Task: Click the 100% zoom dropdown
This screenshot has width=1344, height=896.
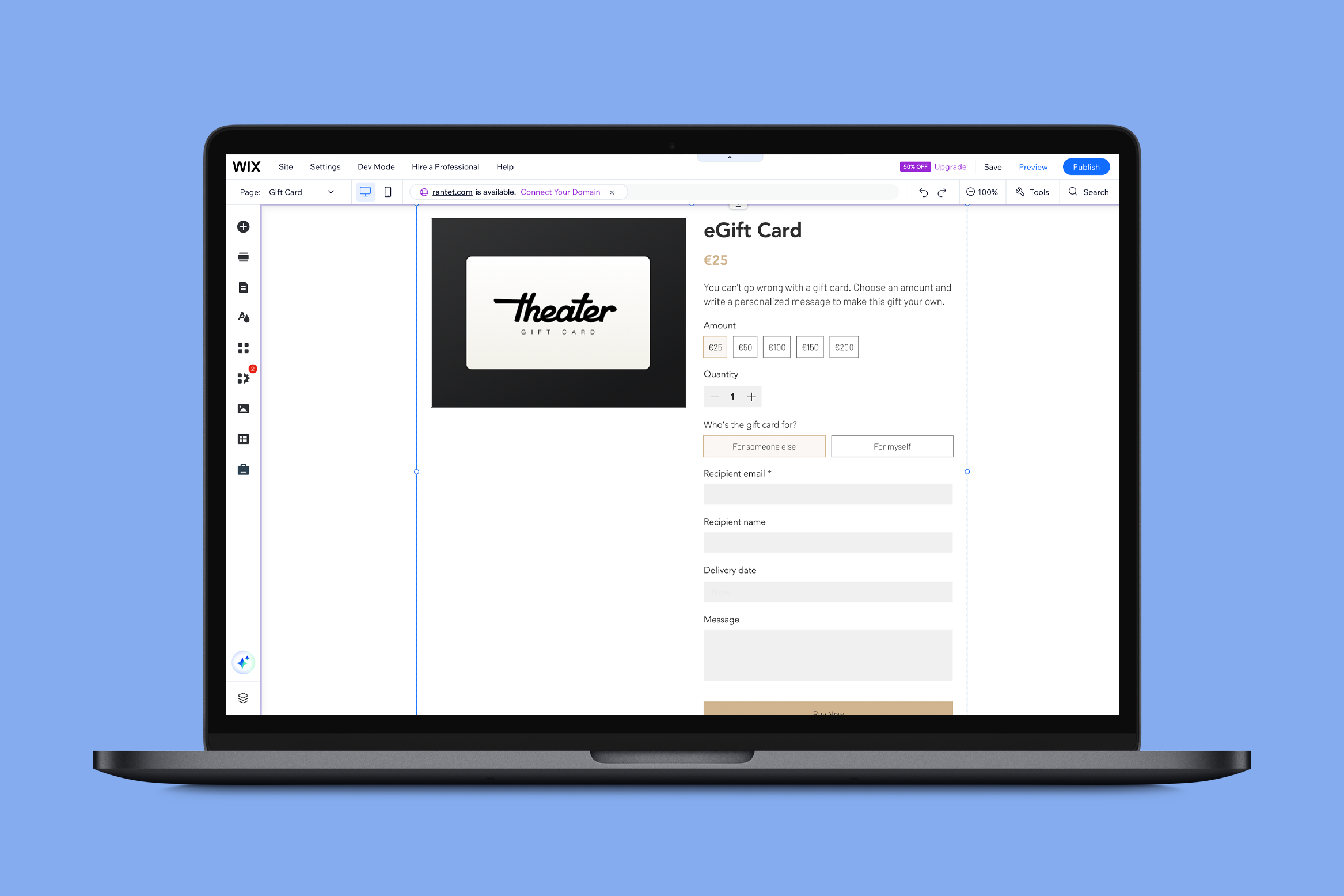Action: (984, 192)
